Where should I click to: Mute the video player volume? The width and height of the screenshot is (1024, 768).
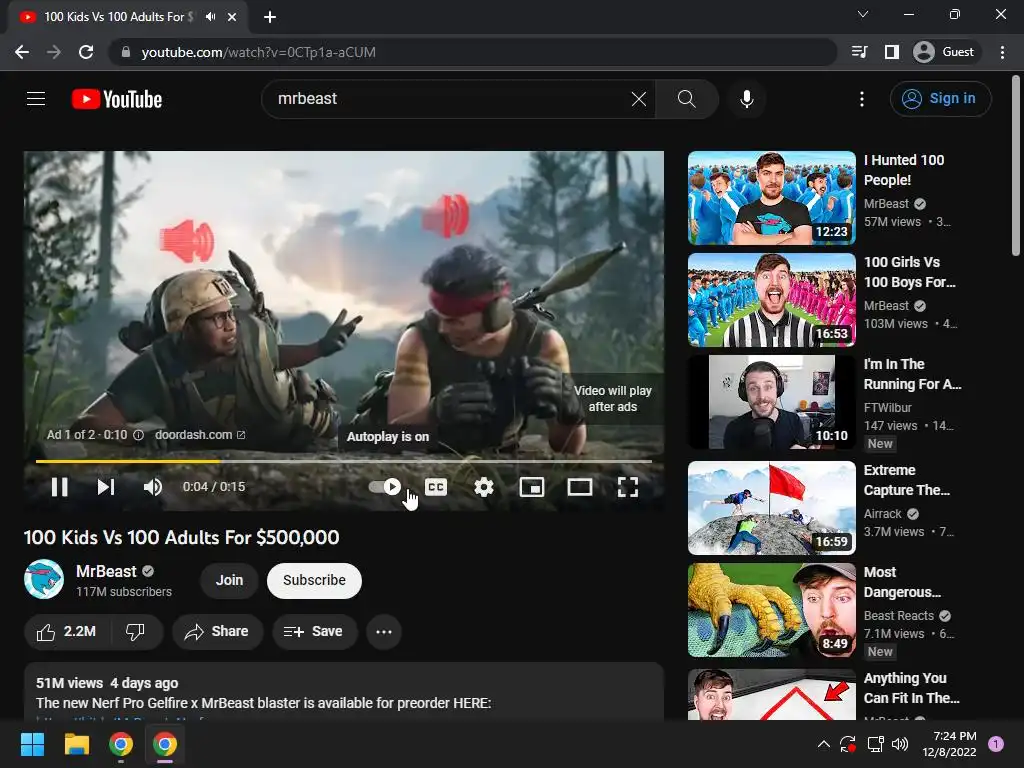pos(153,487)
